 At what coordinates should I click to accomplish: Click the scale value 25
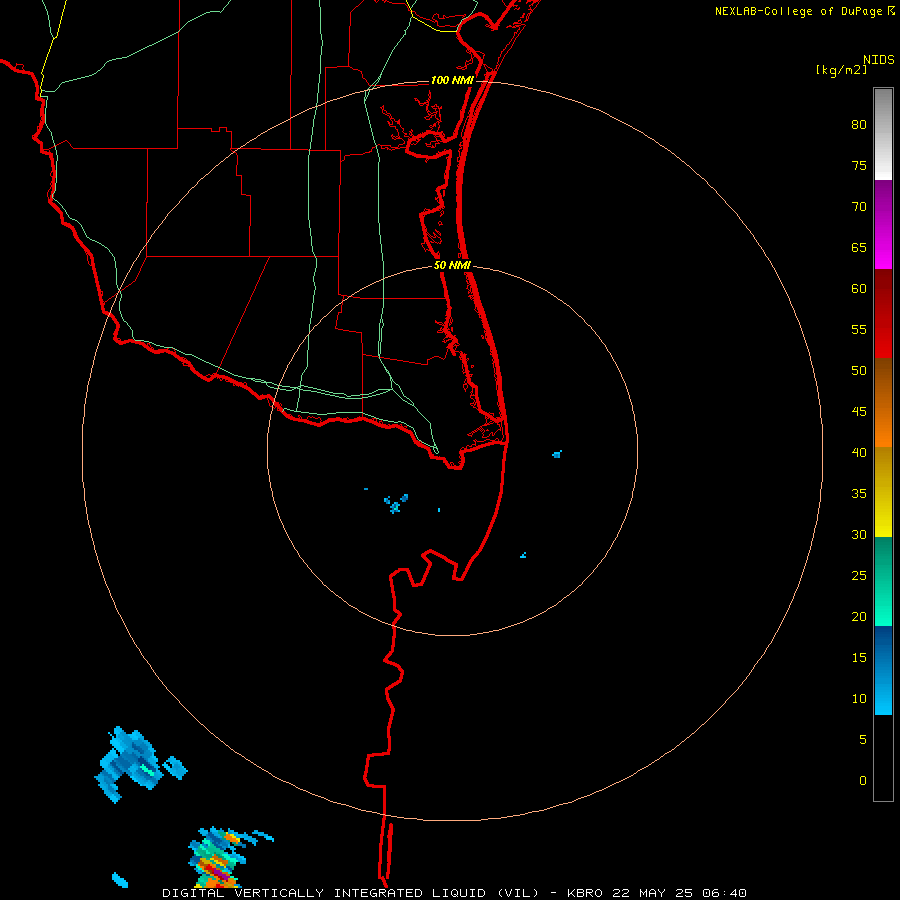click(x=859, y=575)
